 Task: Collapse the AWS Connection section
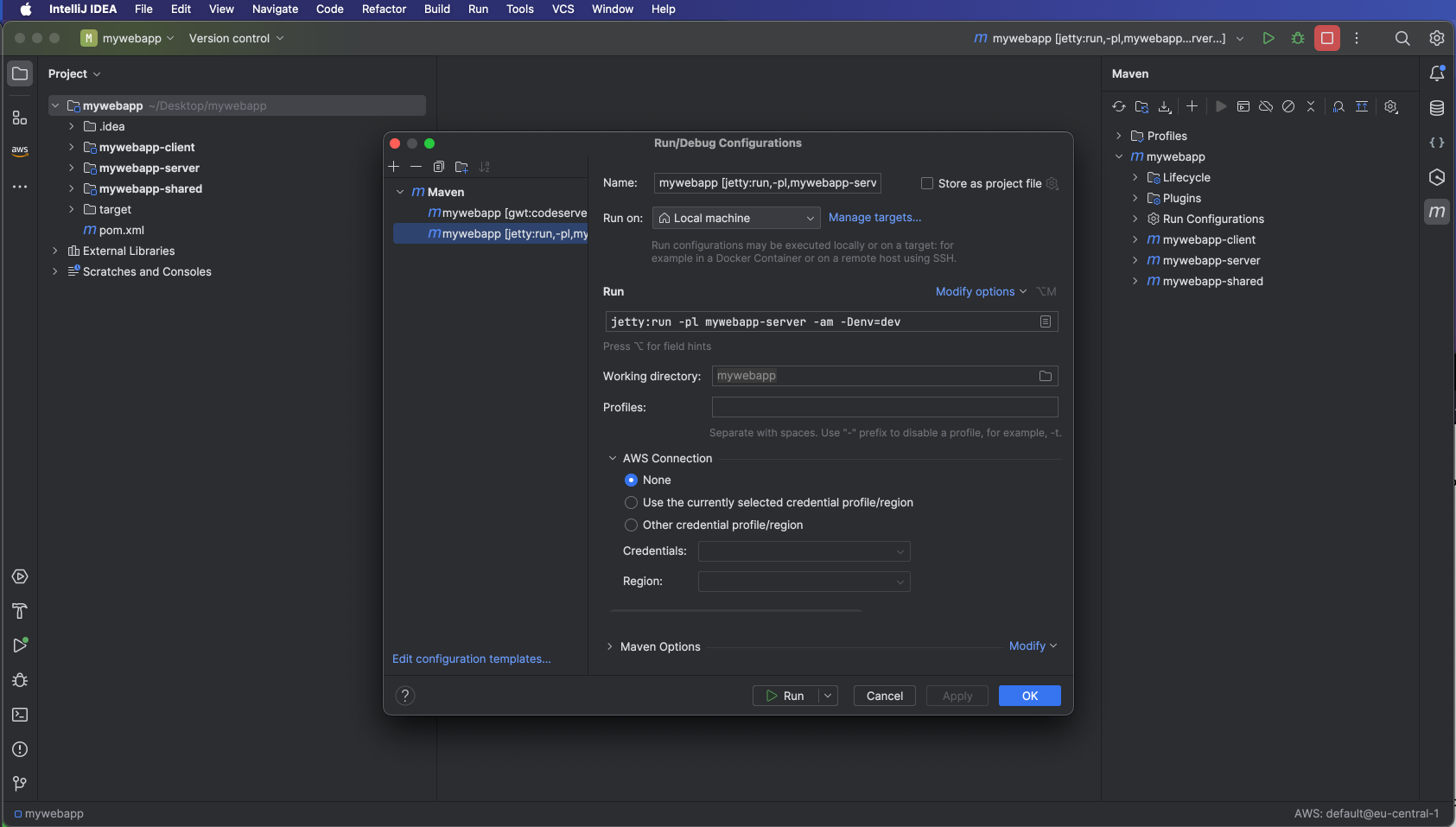point(613,458)
